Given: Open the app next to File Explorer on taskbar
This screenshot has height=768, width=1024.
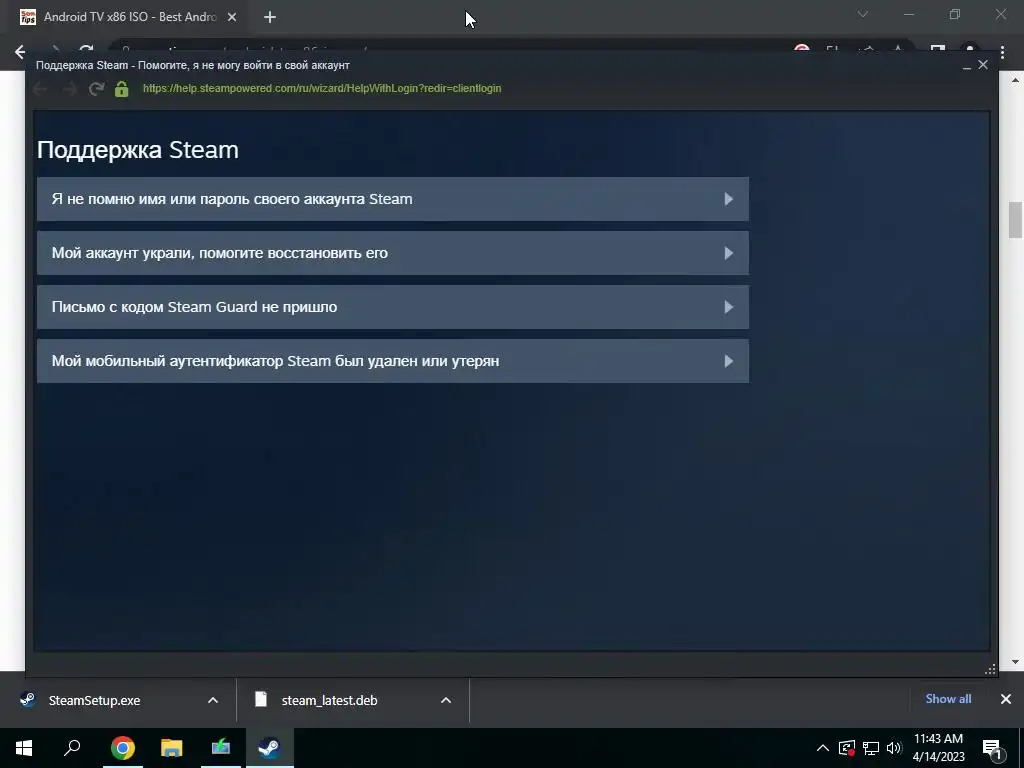Looking at the screenshot, I should click(221, 748).
